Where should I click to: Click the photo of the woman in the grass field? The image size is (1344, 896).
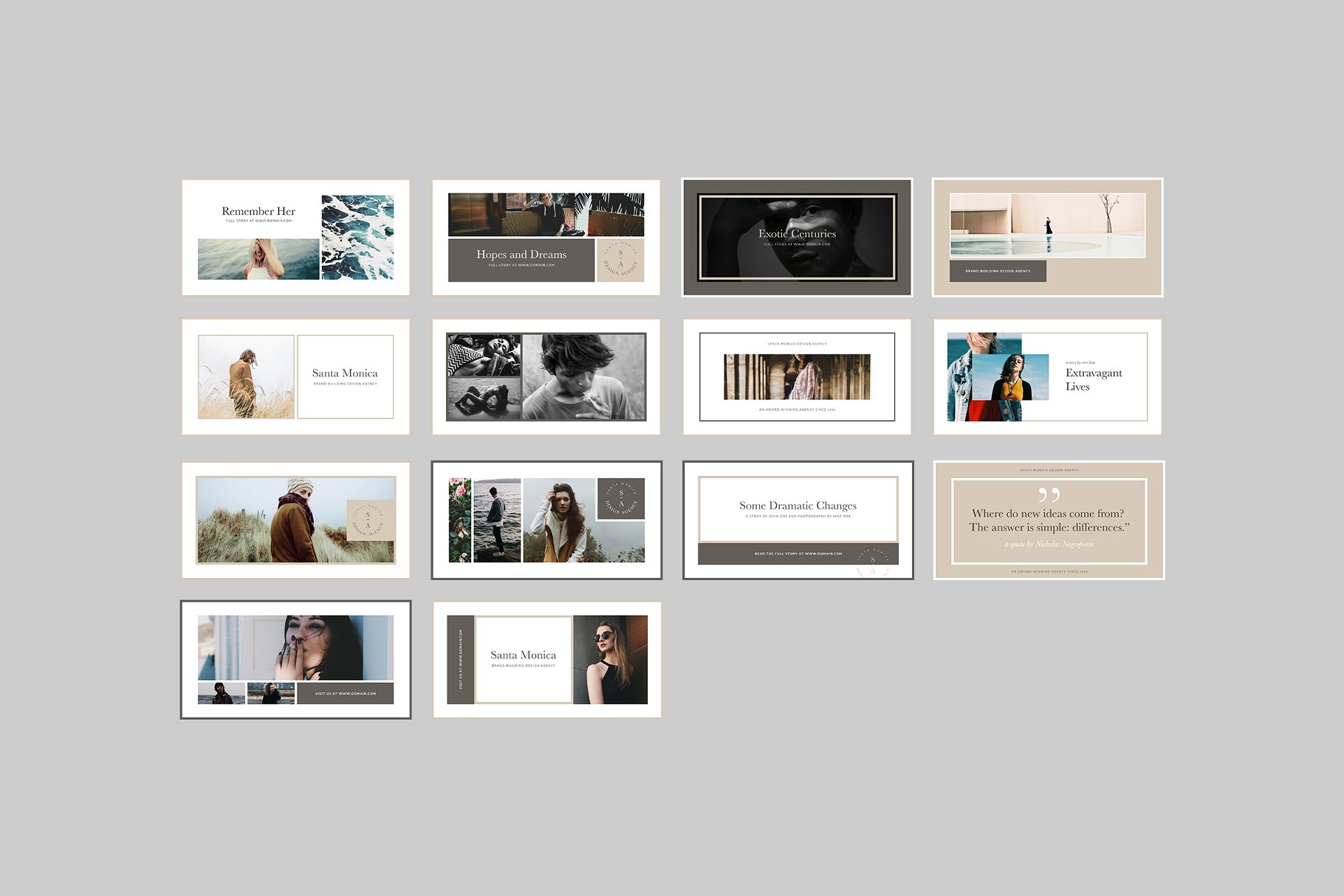pyautogui.click(x=246, y=377)
